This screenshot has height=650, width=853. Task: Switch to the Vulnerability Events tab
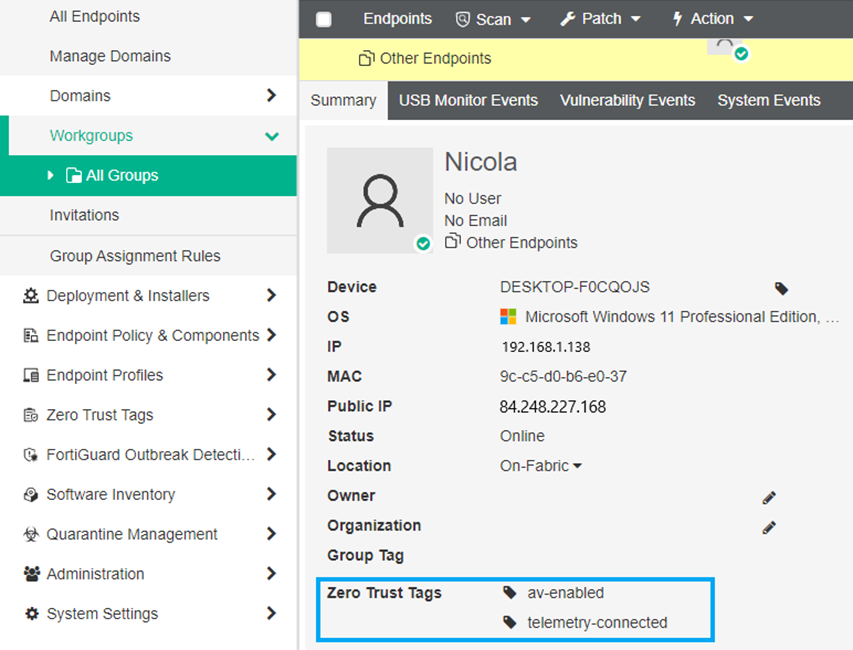click(628, 101)
